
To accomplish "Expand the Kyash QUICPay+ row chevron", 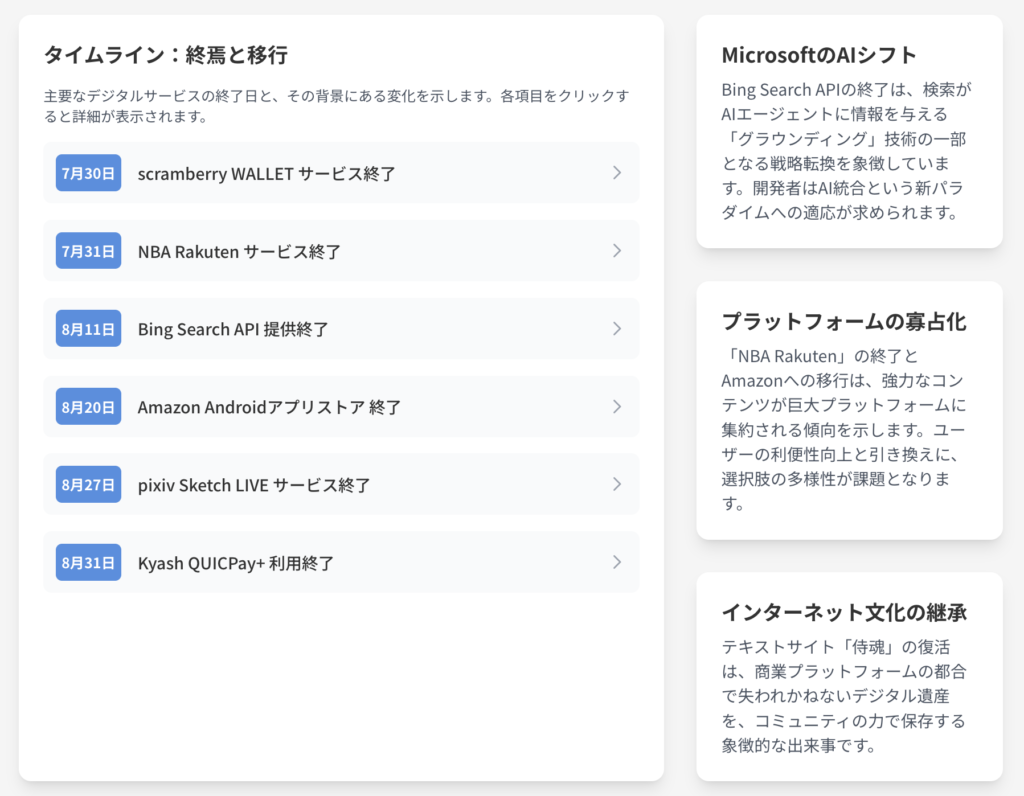I will tap(616, 562).
